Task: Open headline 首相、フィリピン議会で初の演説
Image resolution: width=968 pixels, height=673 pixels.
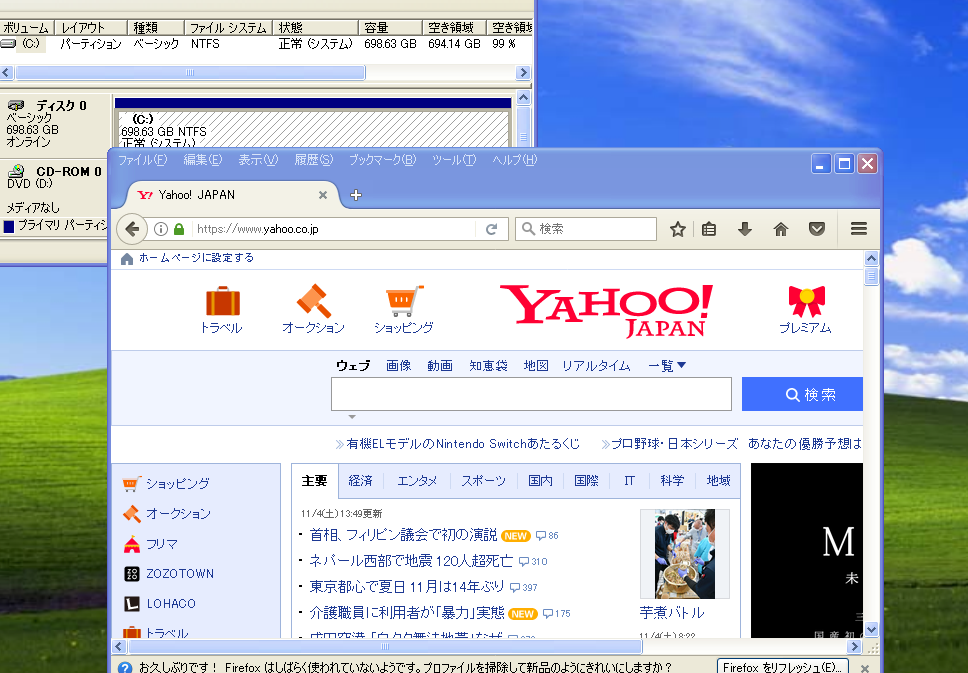Action: (403, 535)
